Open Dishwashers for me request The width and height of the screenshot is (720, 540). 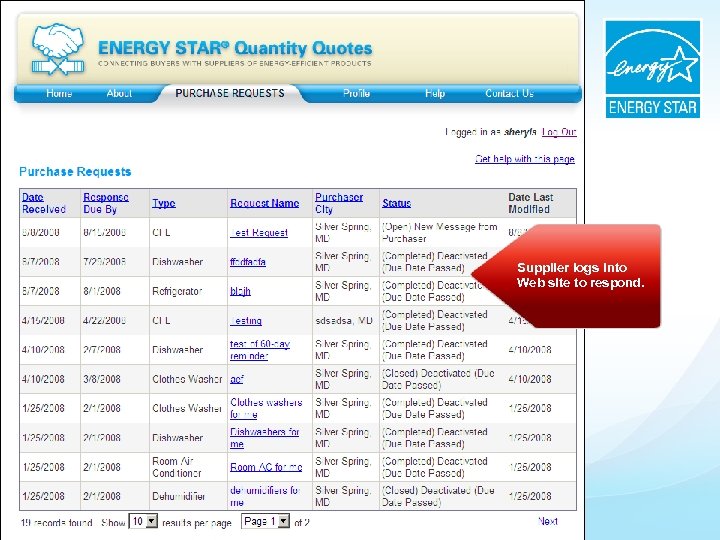pyautogui.click(x=264, y=438)
